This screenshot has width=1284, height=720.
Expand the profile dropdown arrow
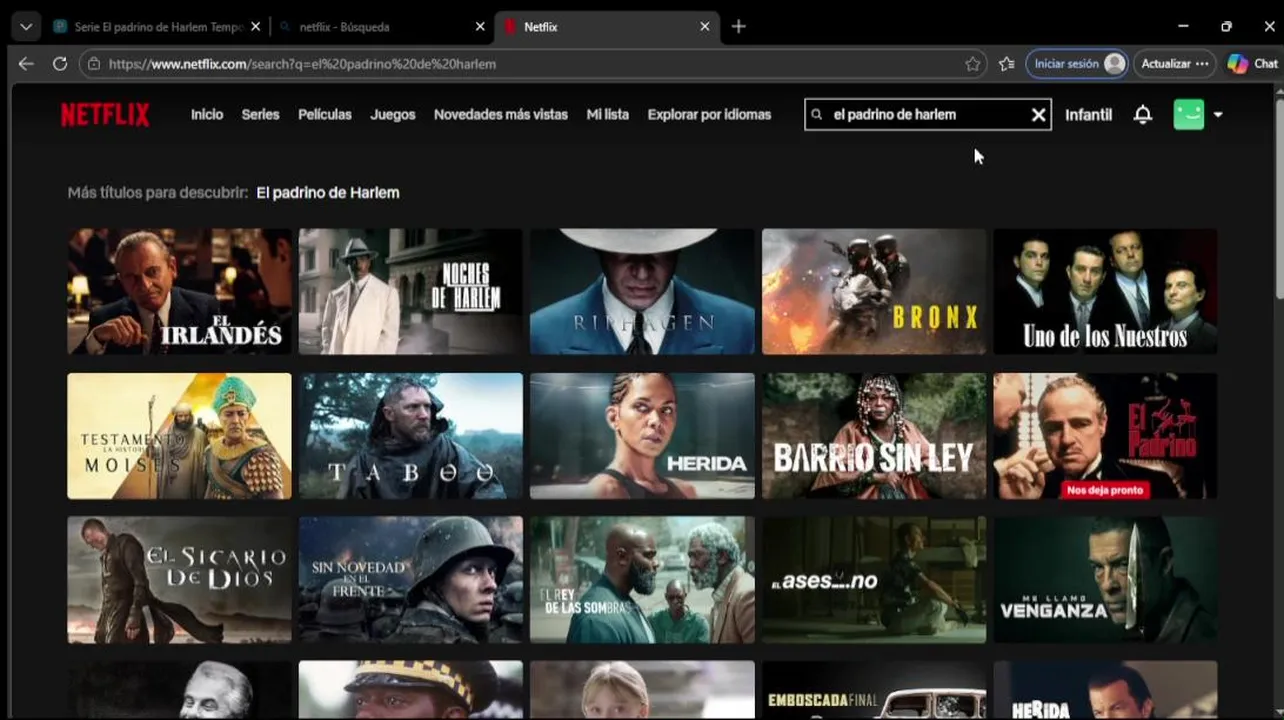(x=1218, y=115)
